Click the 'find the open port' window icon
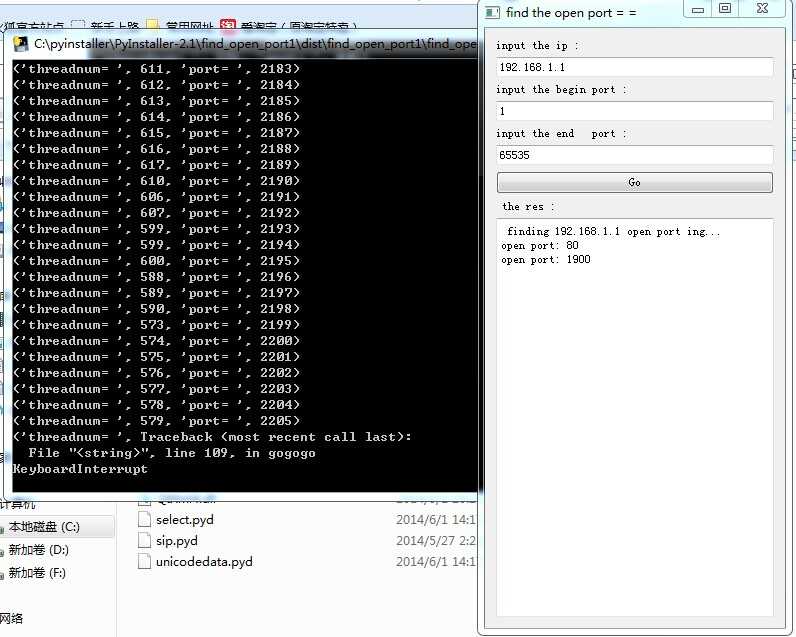Image resolution: width=796 pixels, height=637 pixels. click(x=492, y=12)
